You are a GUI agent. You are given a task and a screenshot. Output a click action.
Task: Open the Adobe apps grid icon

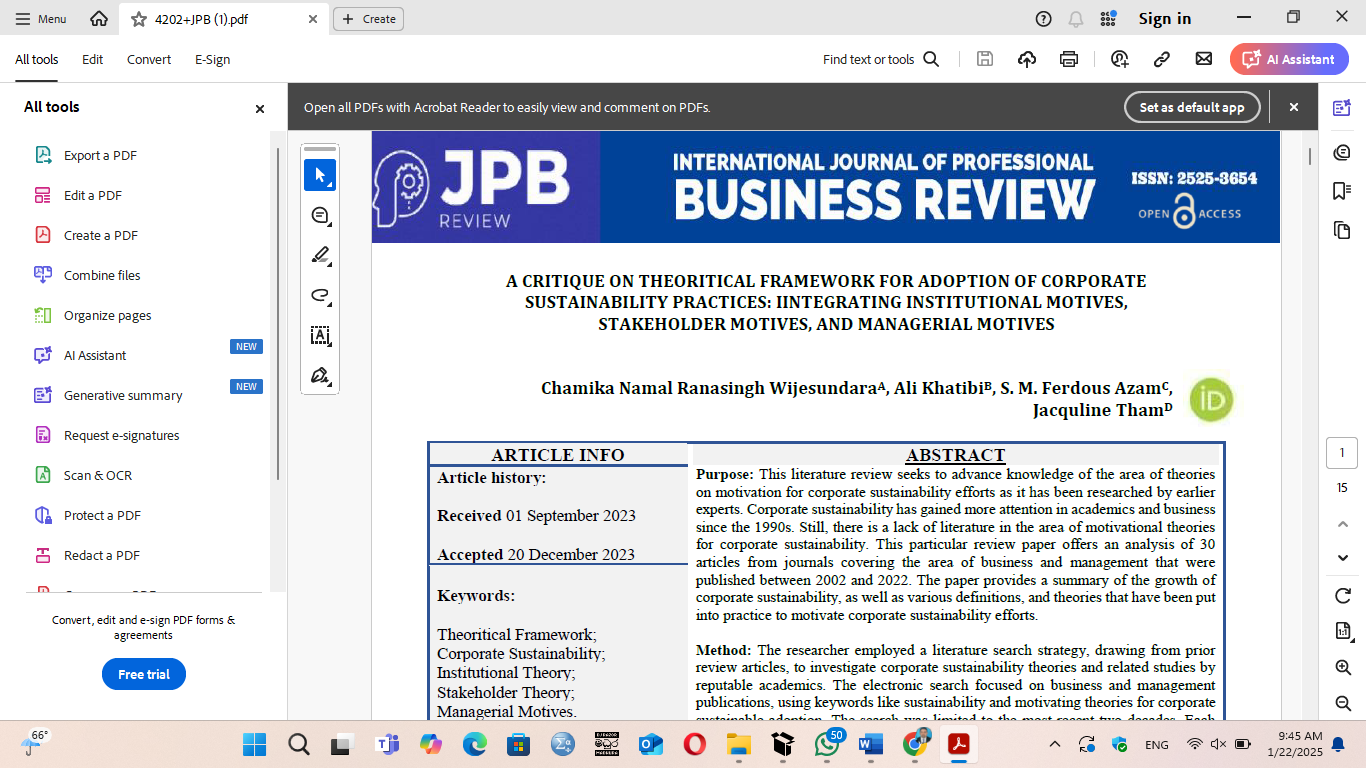(1108, 19)
